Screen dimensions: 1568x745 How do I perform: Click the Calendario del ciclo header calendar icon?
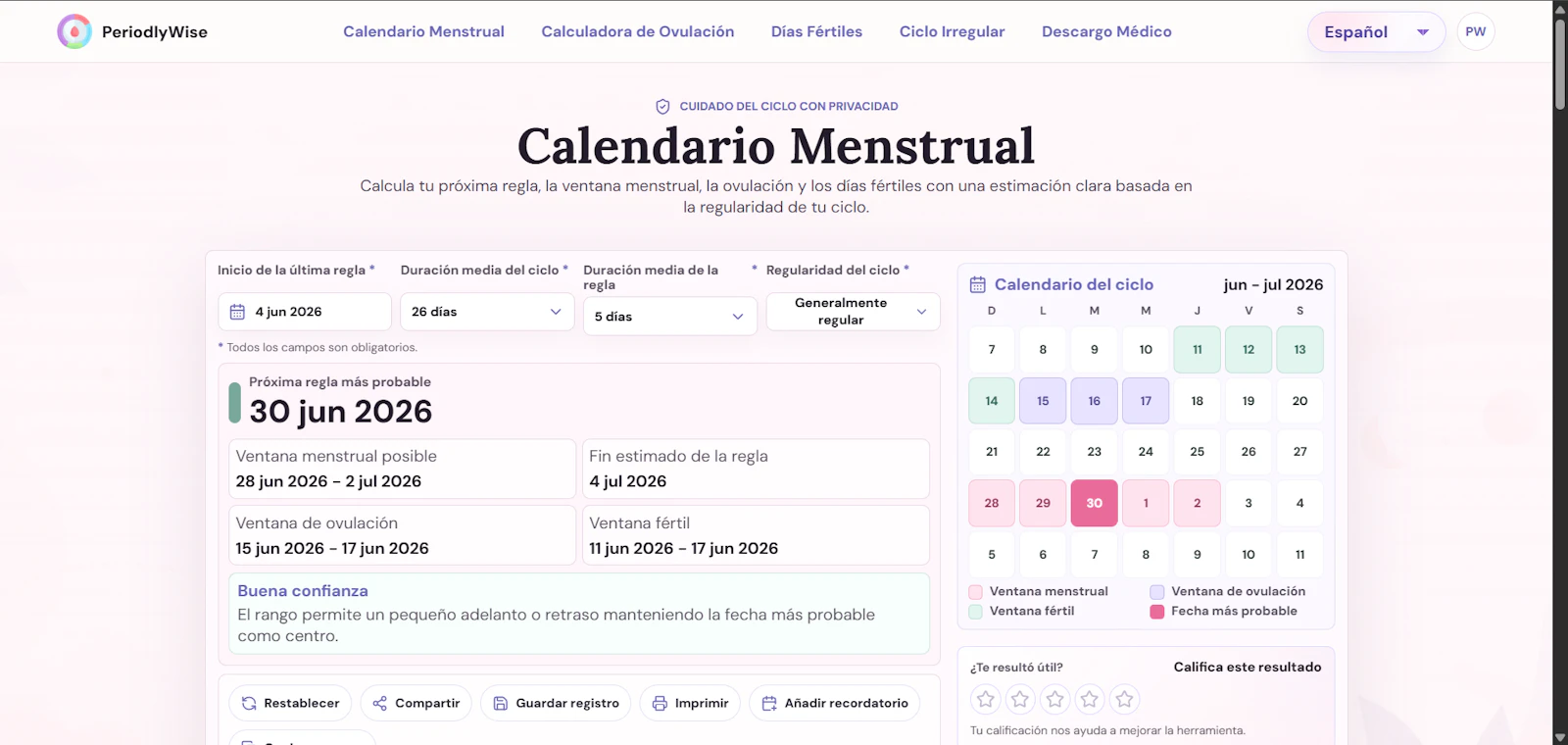point(977,284)
